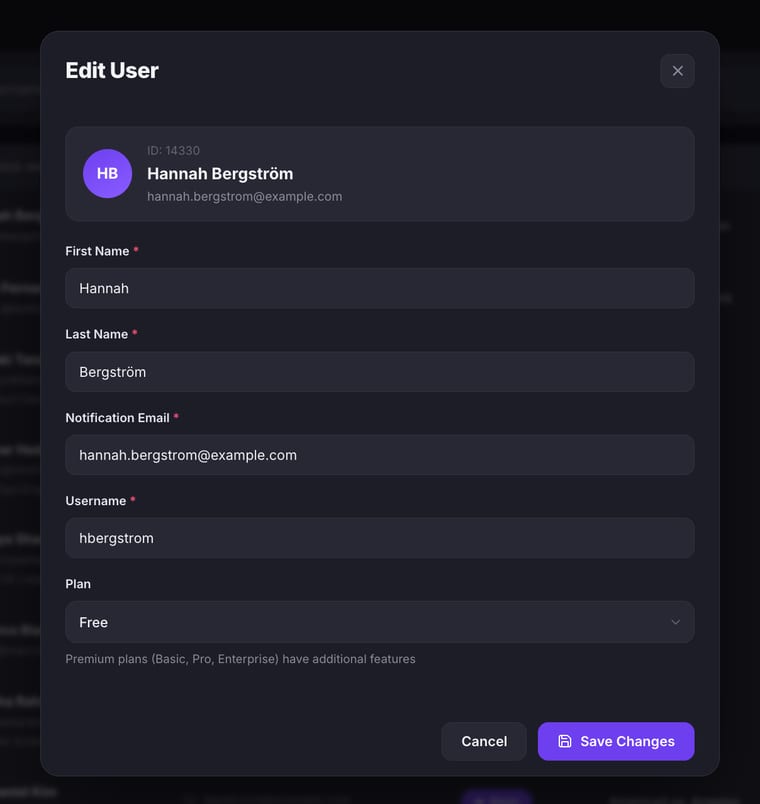Click the Edit User dialog title

(x=112, y=70)
